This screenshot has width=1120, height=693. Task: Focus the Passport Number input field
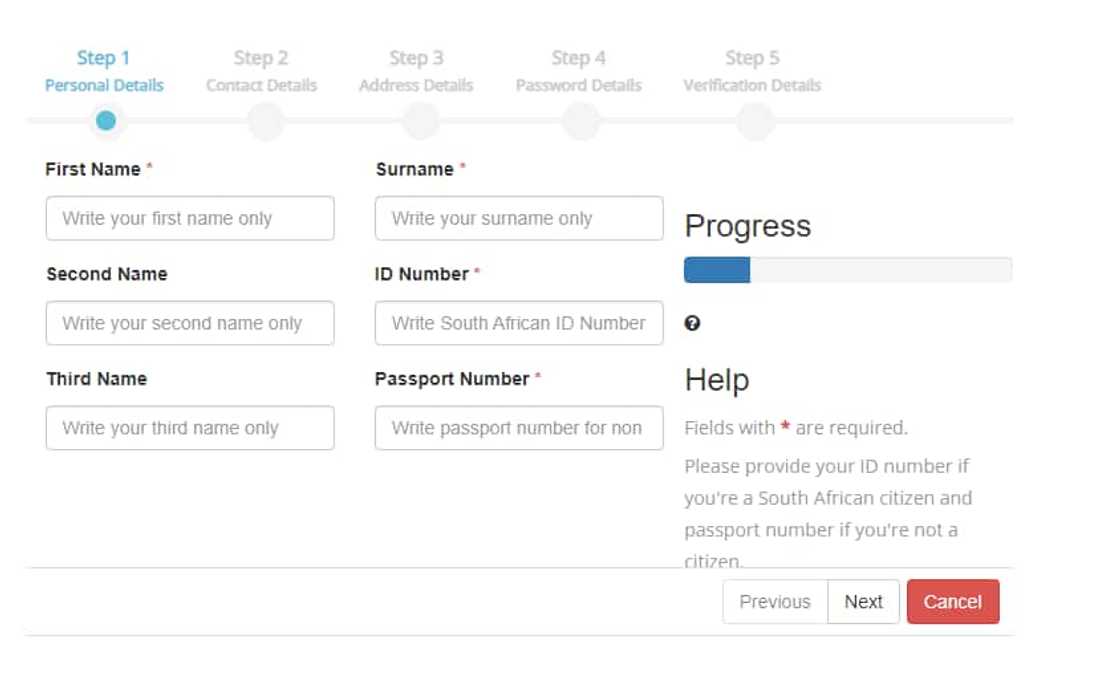pos(518,428)
